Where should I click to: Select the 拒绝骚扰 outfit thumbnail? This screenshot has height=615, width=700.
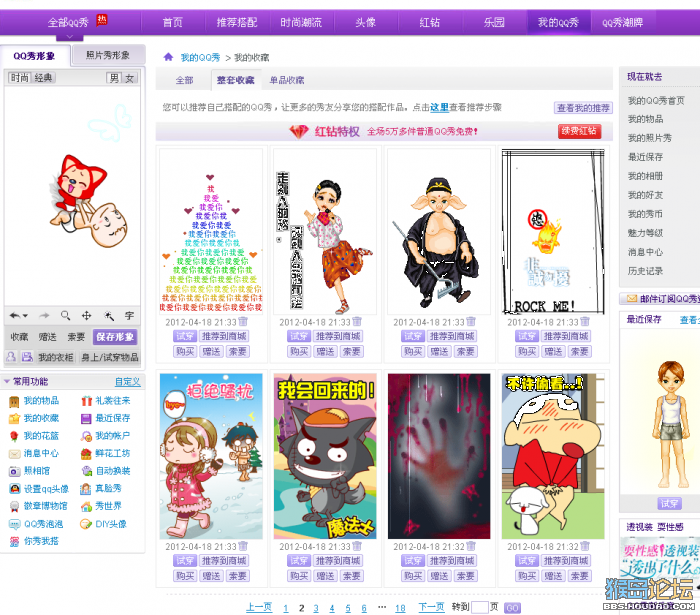click(211, 456)
